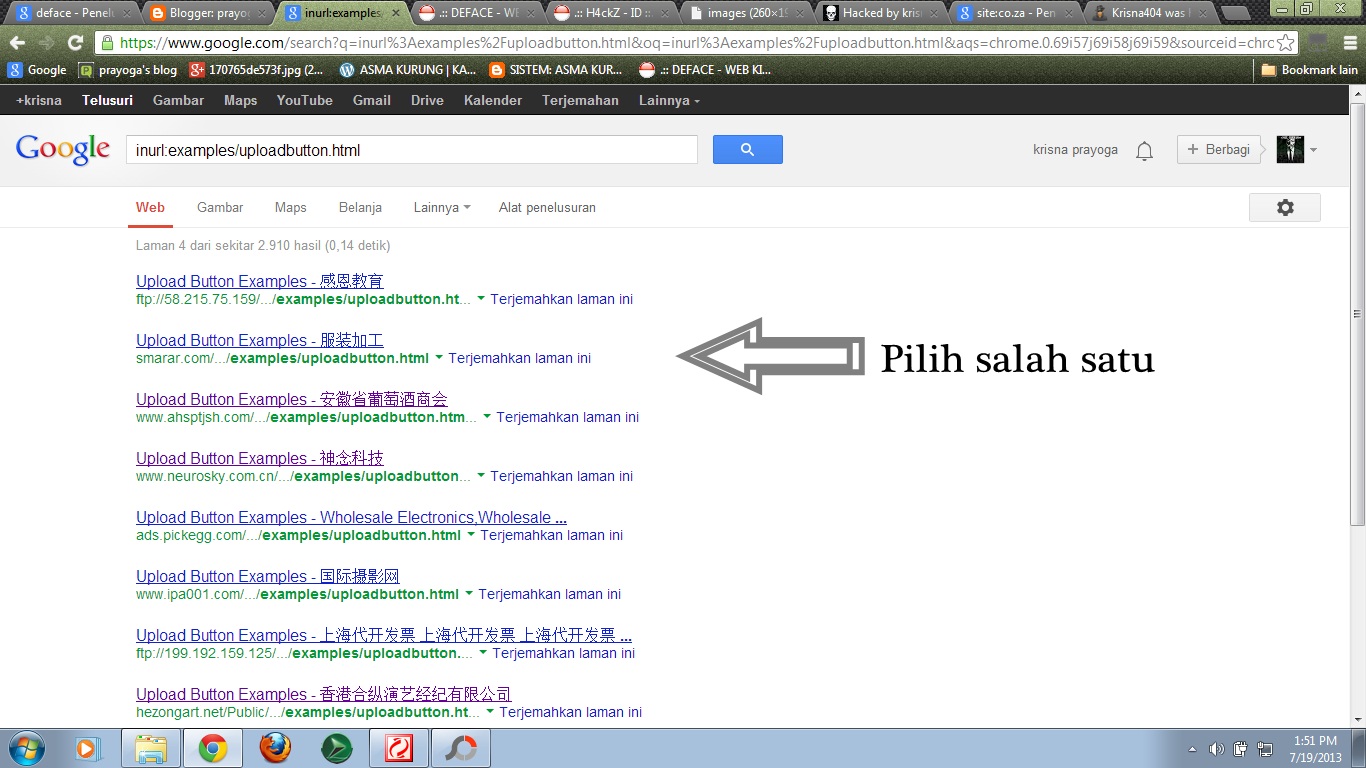
Task: Expand account dropdown arrow beside avatar
Action: pyautogui.click(x=1313, y=151)
